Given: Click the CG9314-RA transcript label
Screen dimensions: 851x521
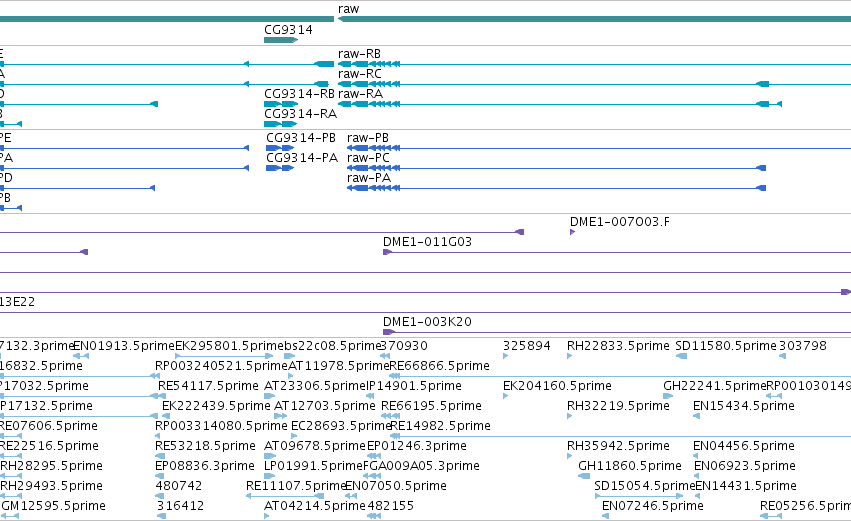Looking at the screenshot, I should tap(301, 114).
